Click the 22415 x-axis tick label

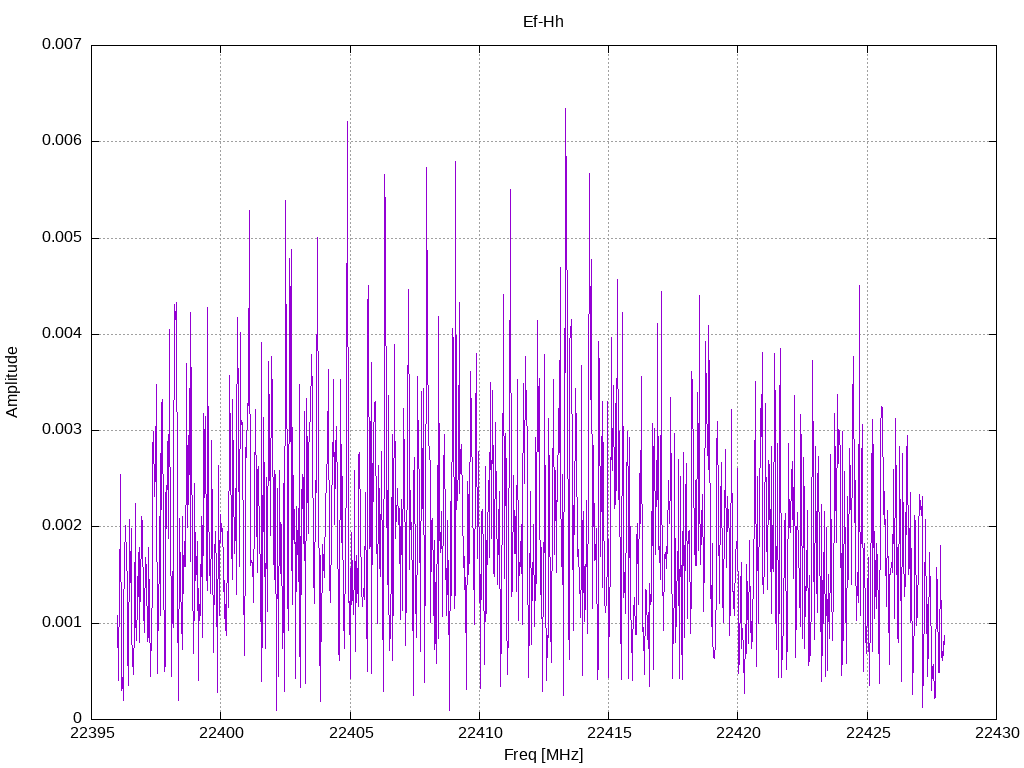609,733
